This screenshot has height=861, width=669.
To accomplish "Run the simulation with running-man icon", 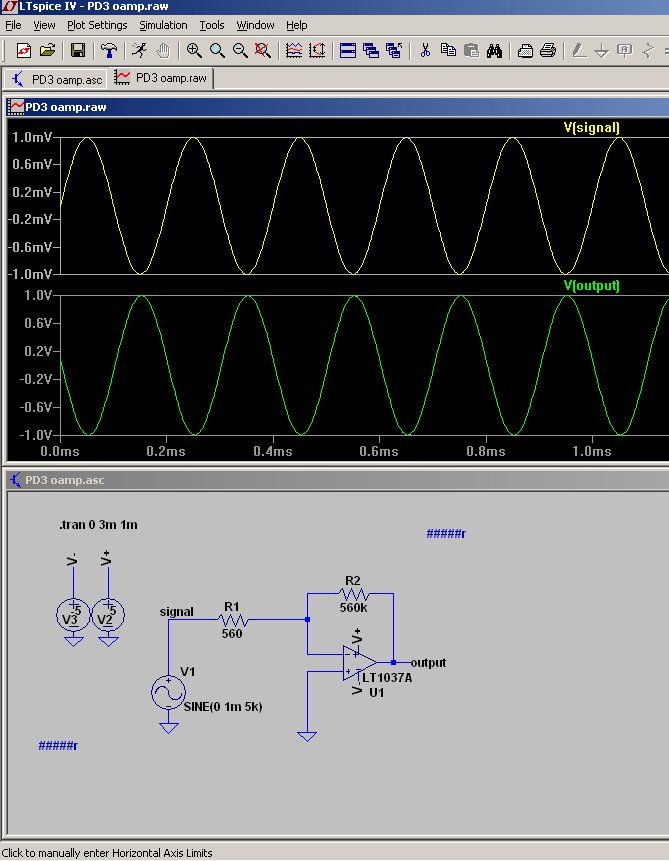I will point(140,51).
